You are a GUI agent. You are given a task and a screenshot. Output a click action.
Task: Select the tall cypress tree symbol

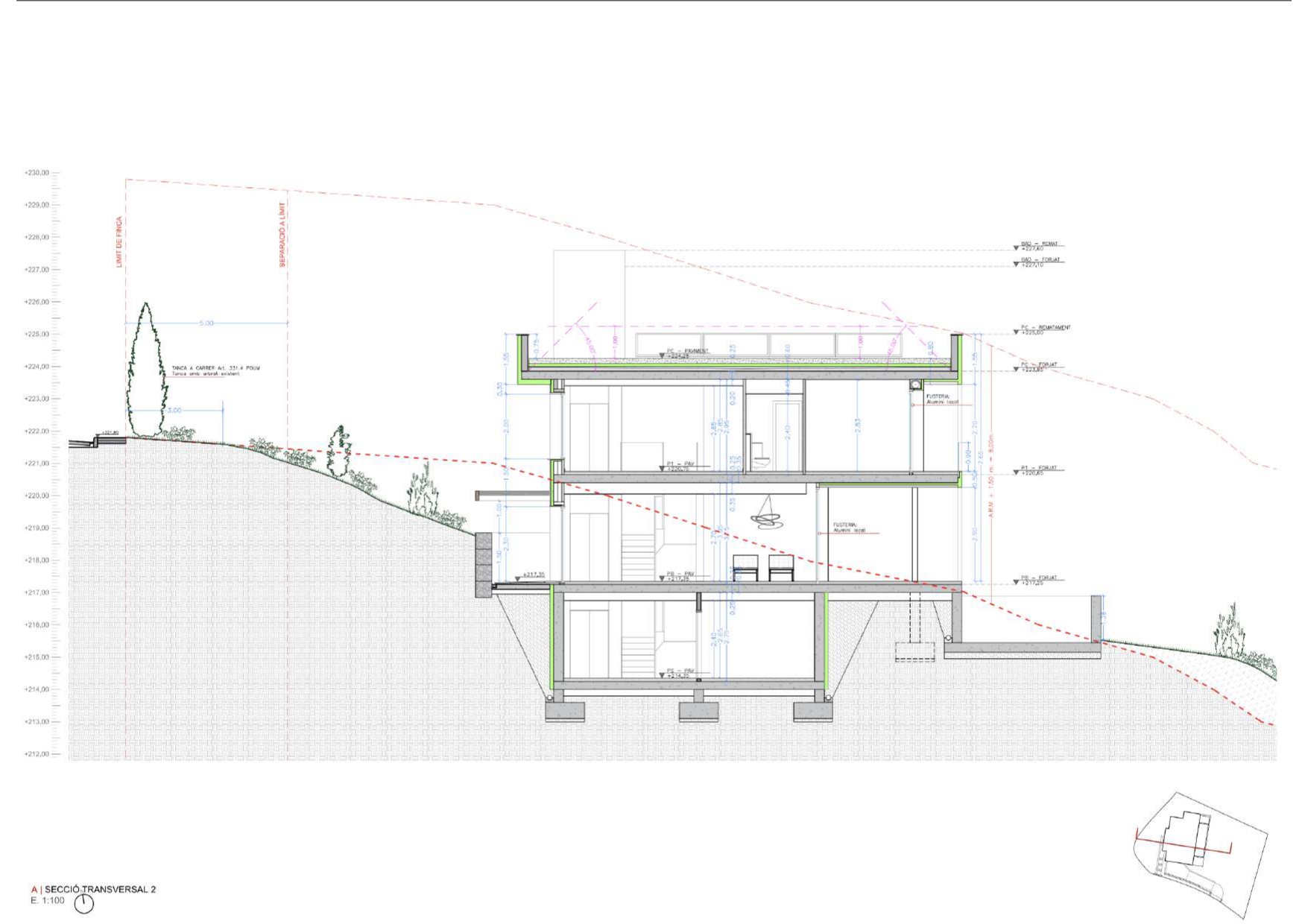146,371
